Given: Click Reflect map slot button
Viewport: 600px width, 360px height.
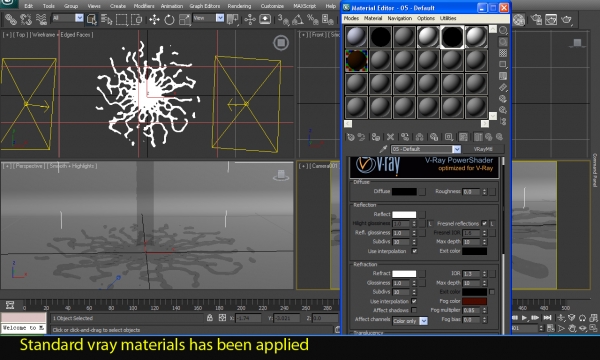Looking at the screenshot, I should [422, 214].
